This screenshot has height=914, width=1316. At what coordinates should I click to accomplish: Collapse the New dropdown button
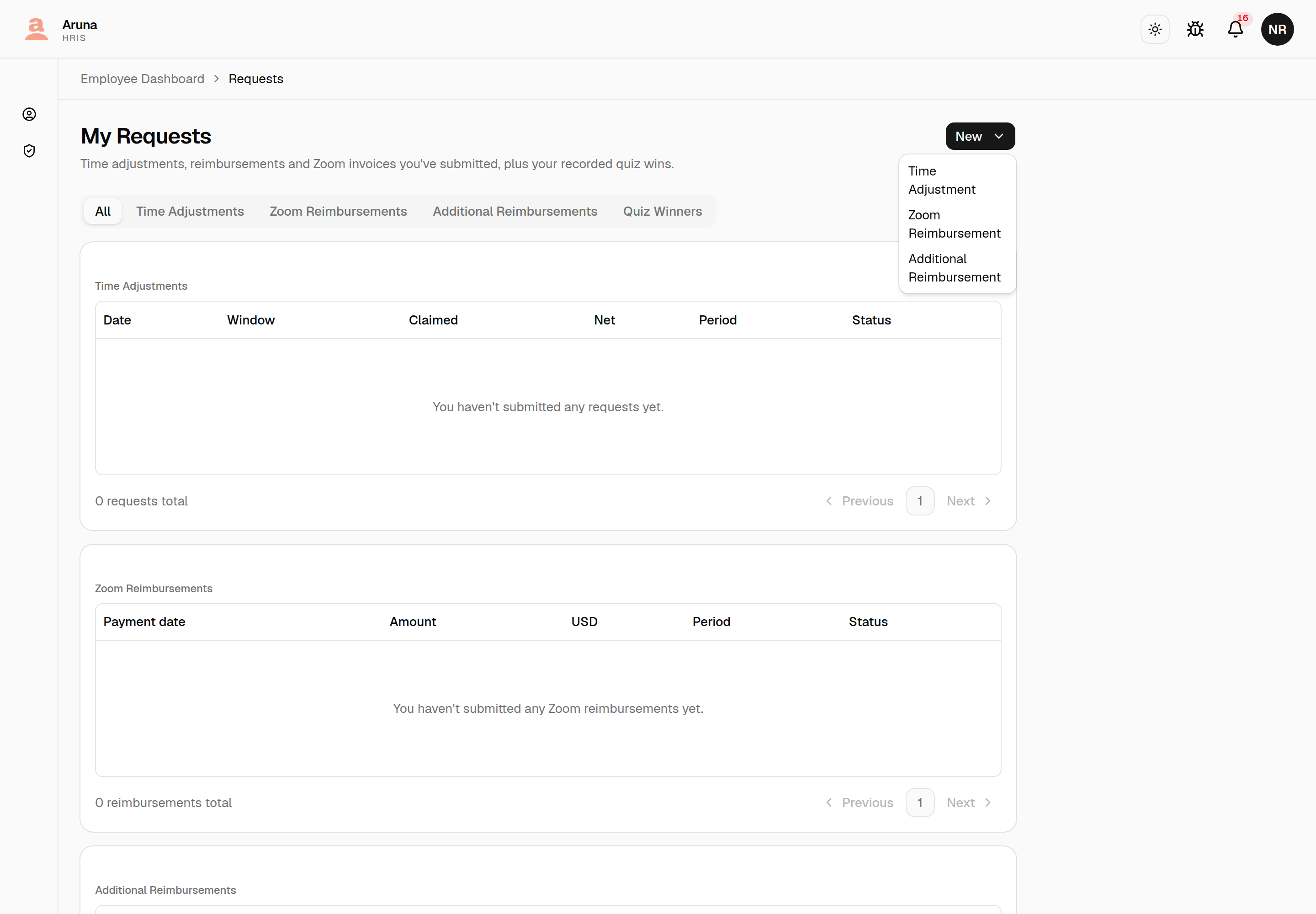coord(980,136)
